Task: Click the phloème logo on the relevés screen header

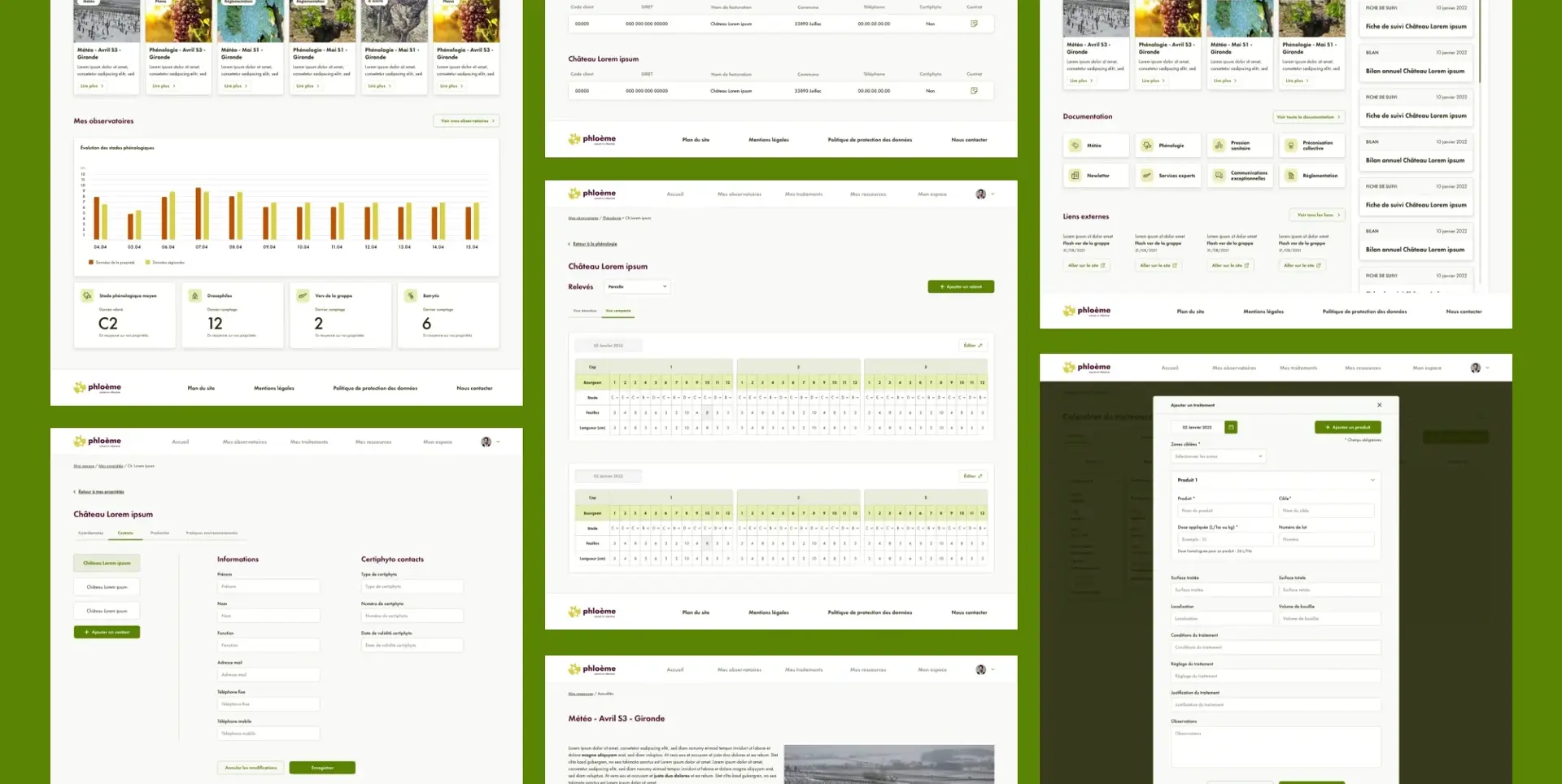Action: (x=592, y=194)
